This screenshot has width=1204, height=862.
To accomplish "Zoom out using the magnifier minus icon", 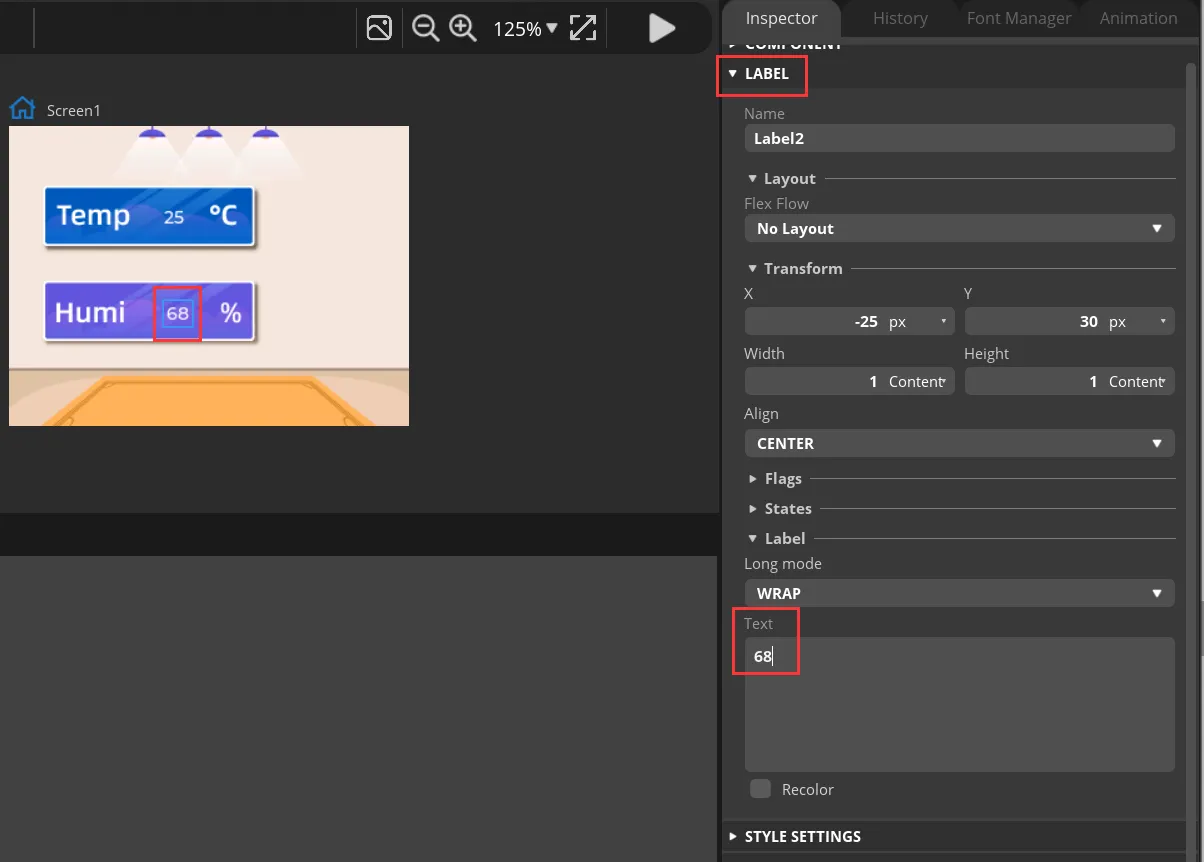I will pos(425,28).
